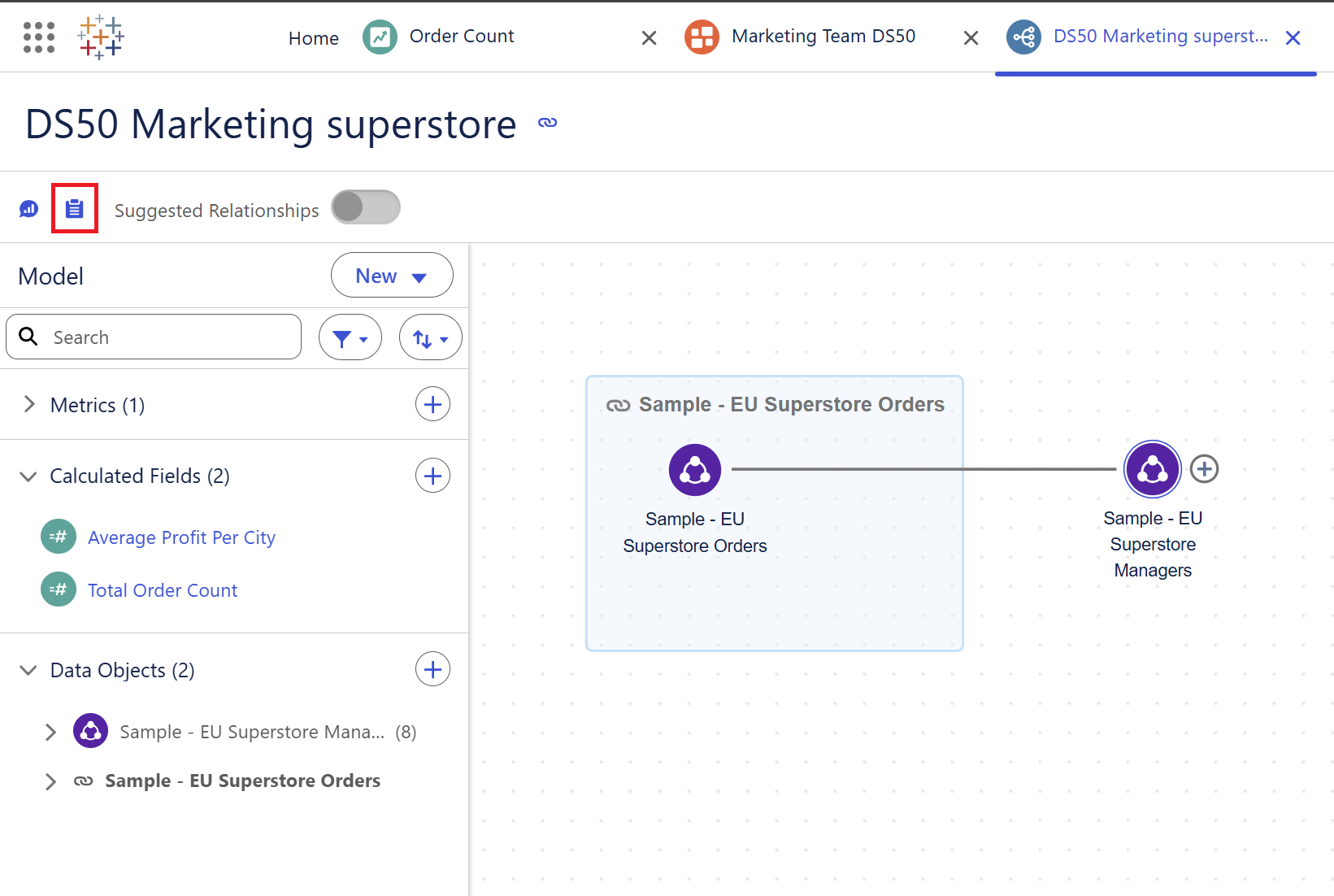Click the Average Profit Per City field icon
1334x896 pixels.
click(59, 537)
